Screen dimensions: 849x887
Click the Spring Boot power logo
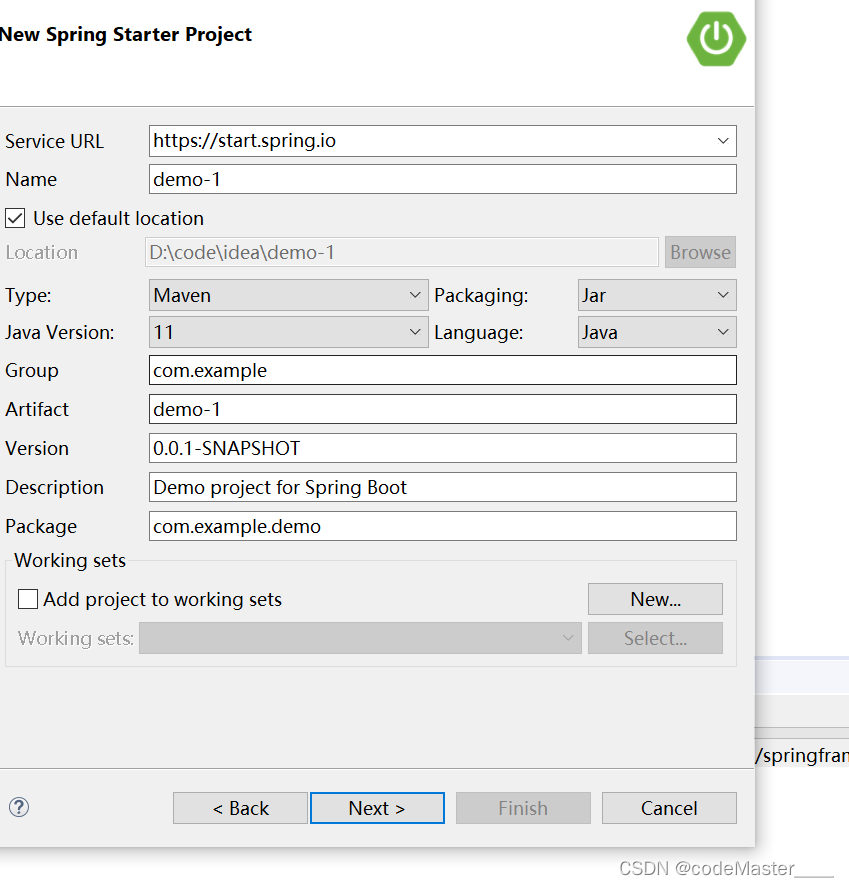click(716, 38)
